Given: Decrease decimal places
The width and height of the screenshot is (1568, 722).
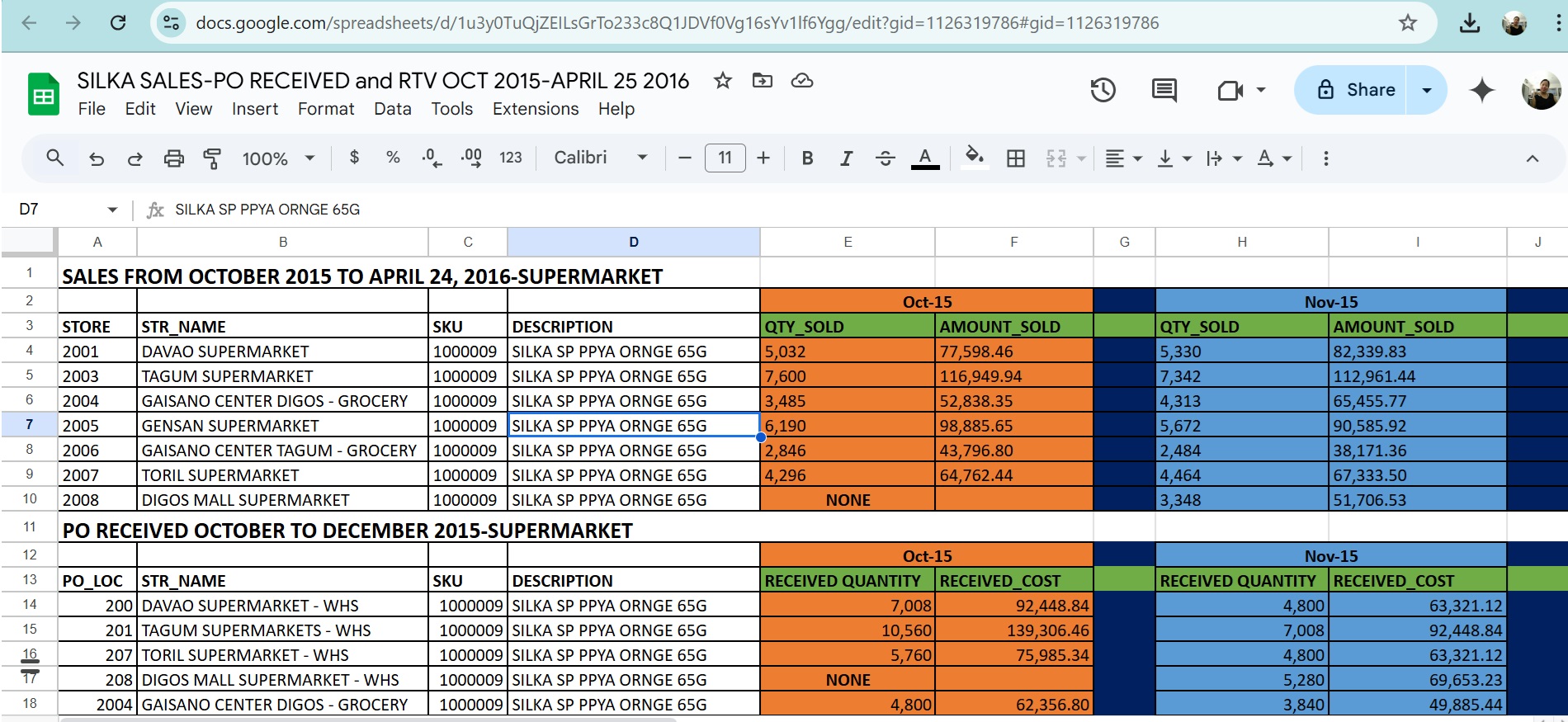Looking at the screenshot, I should coord(432,158).
